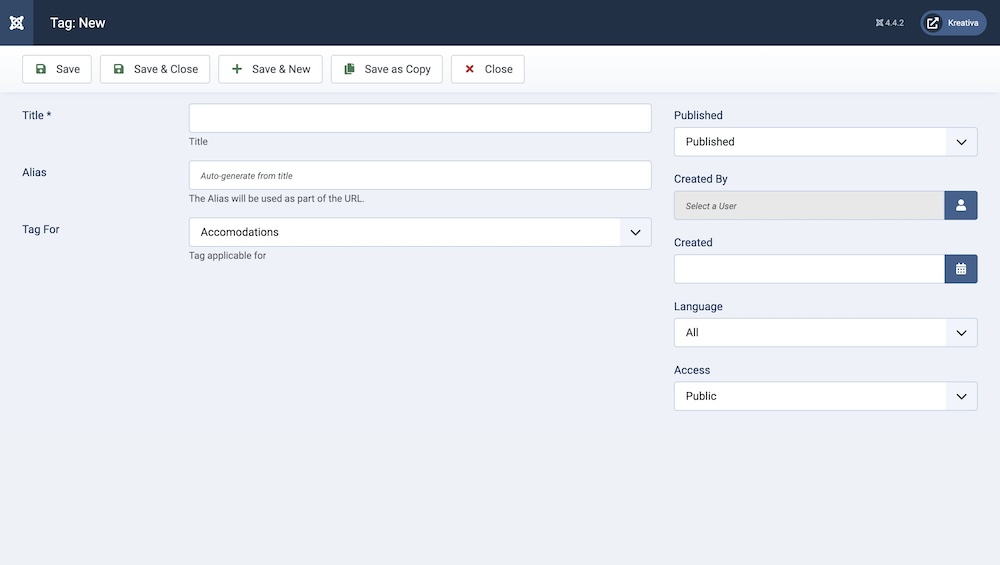
Task: Click the Tag: New page heading
Action: 78,22
